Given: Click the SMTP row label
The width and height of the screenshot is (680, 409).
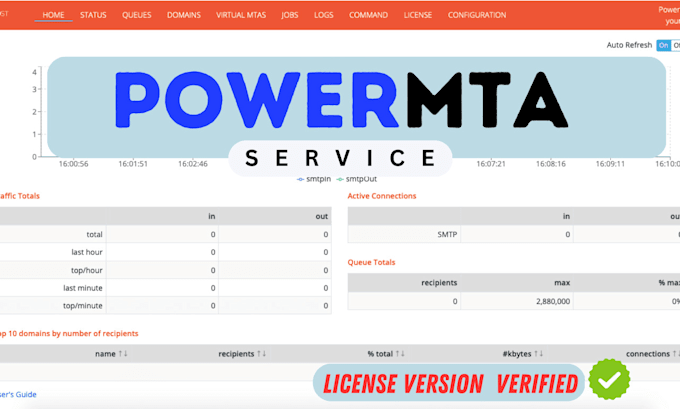Looking at the screenshot, I should click(447, 235).
